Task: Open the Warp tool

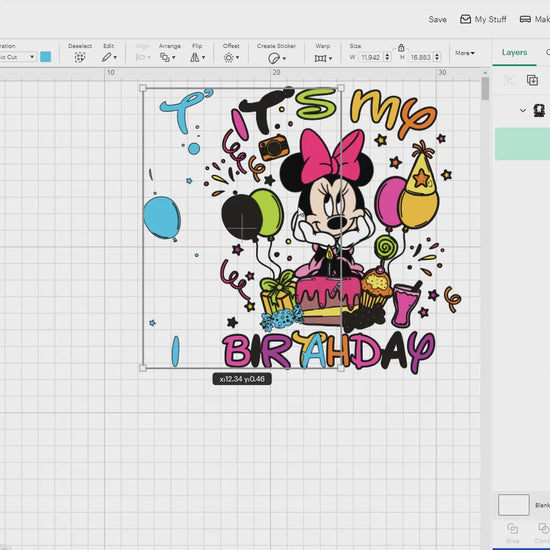Action: [x=320, y=58]
